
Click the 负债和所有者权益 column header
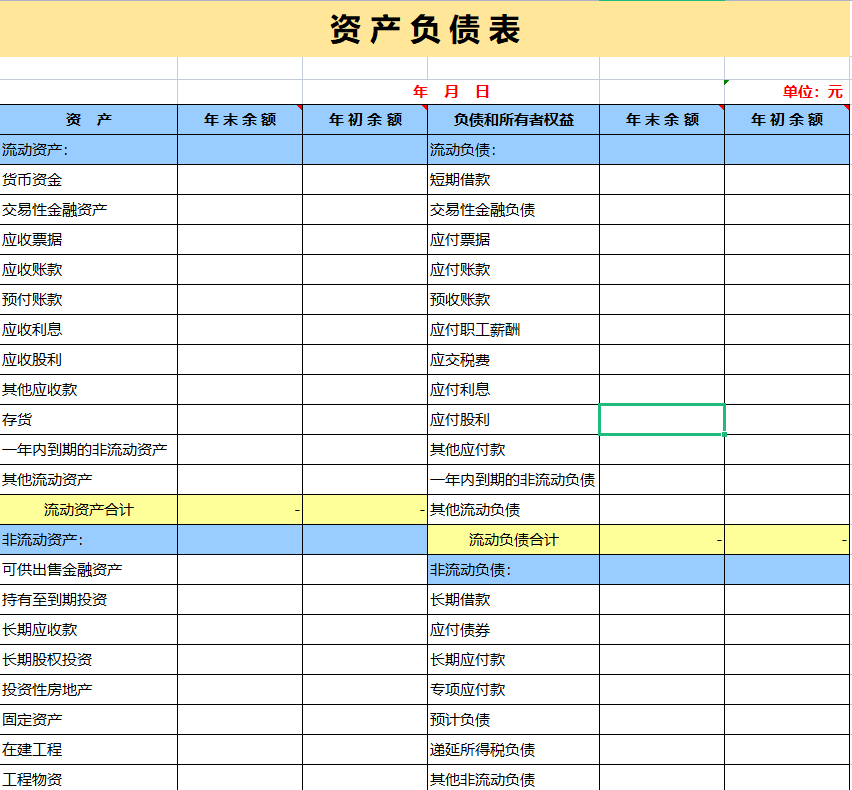(512, 119)
